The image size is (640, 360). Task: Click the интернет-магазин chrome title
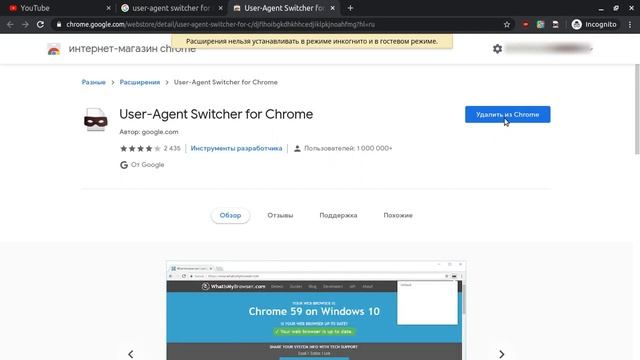click(x=132, y=49)
